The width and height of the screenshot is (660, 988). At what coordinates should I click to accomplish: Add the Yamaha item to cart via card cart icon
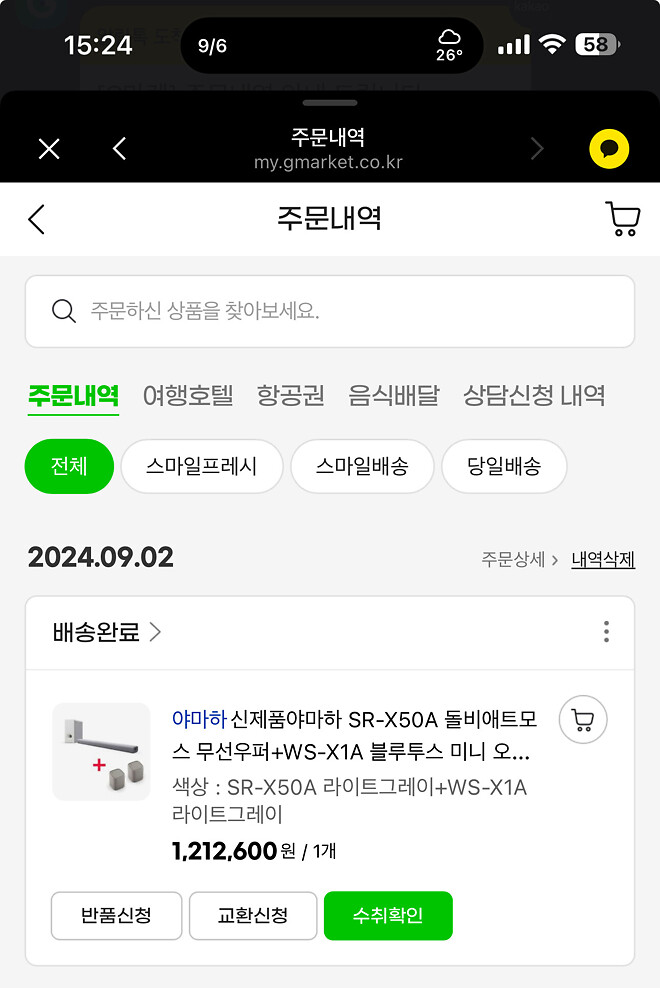[582, 719]
